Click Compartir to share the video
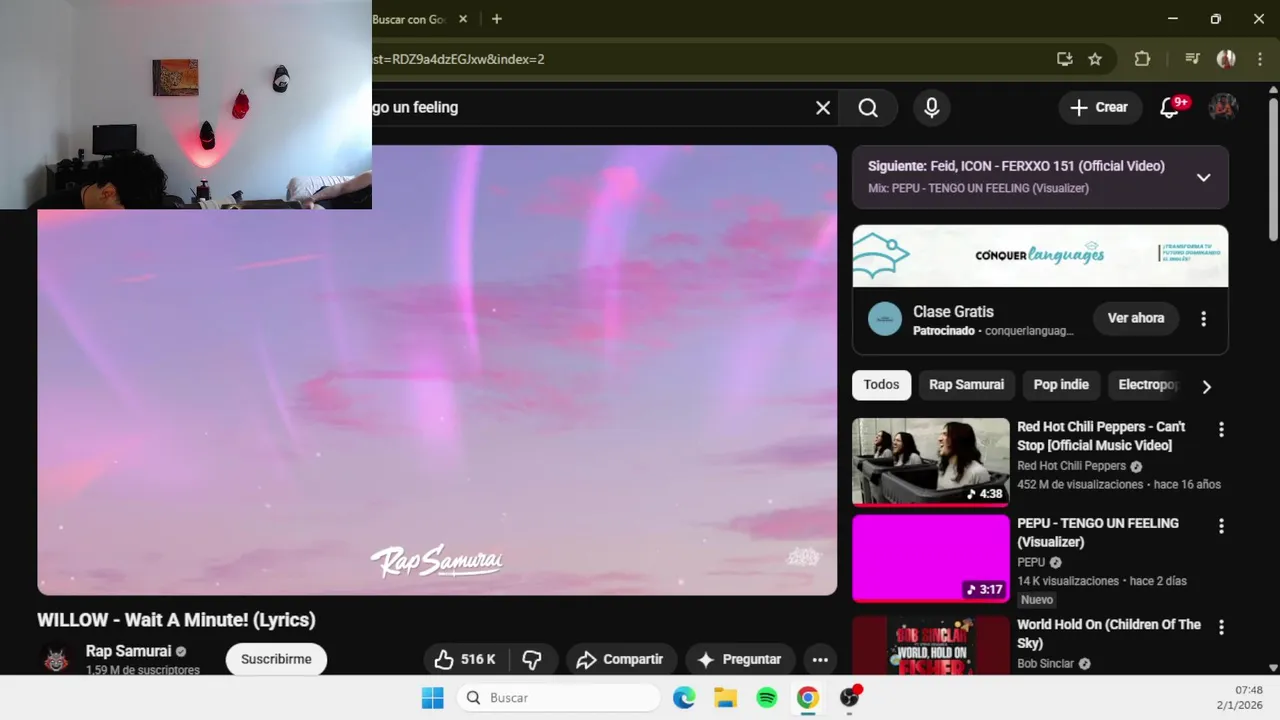Screen dimensions: 1280x720 click(x=620, y=659)
